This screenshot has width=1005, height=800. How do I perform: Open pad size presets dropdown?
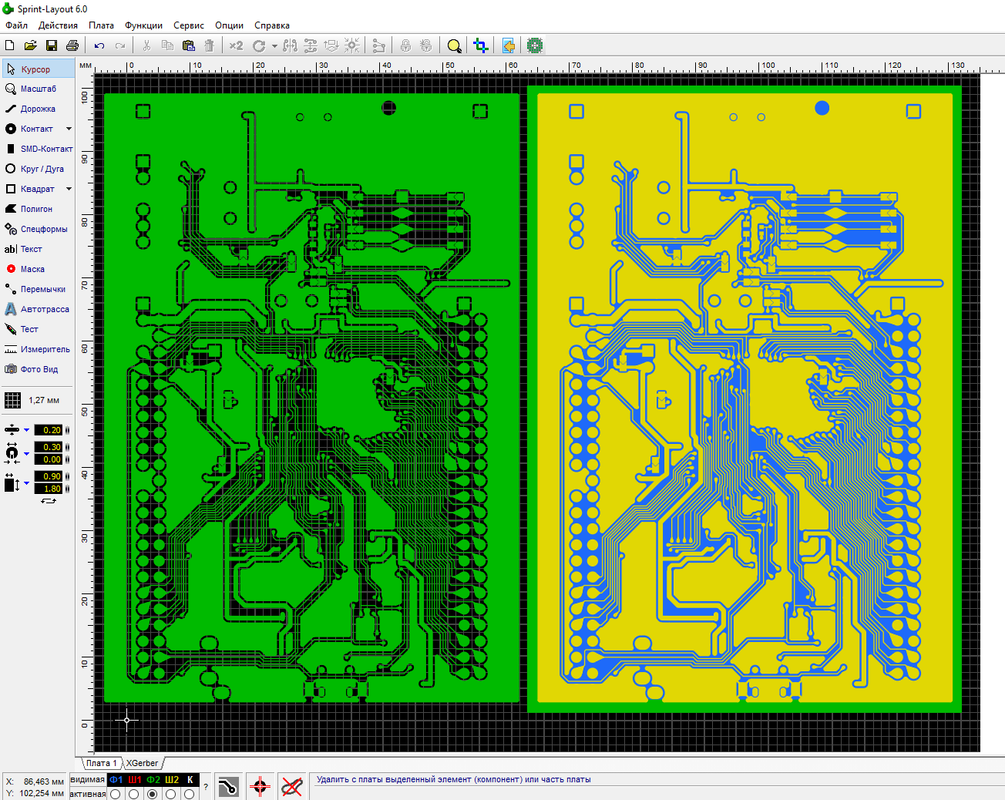[26, 454]
